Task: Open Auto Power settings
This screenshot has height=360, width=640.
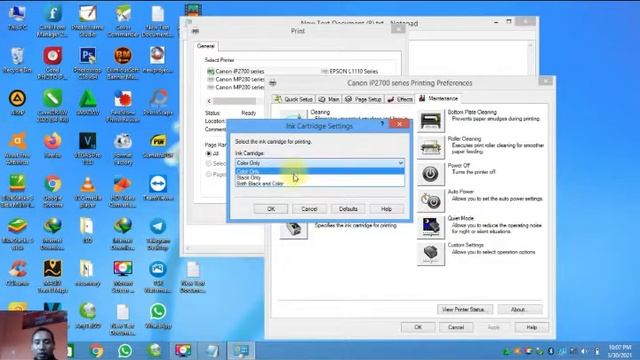Action: [x=431, y=200]
